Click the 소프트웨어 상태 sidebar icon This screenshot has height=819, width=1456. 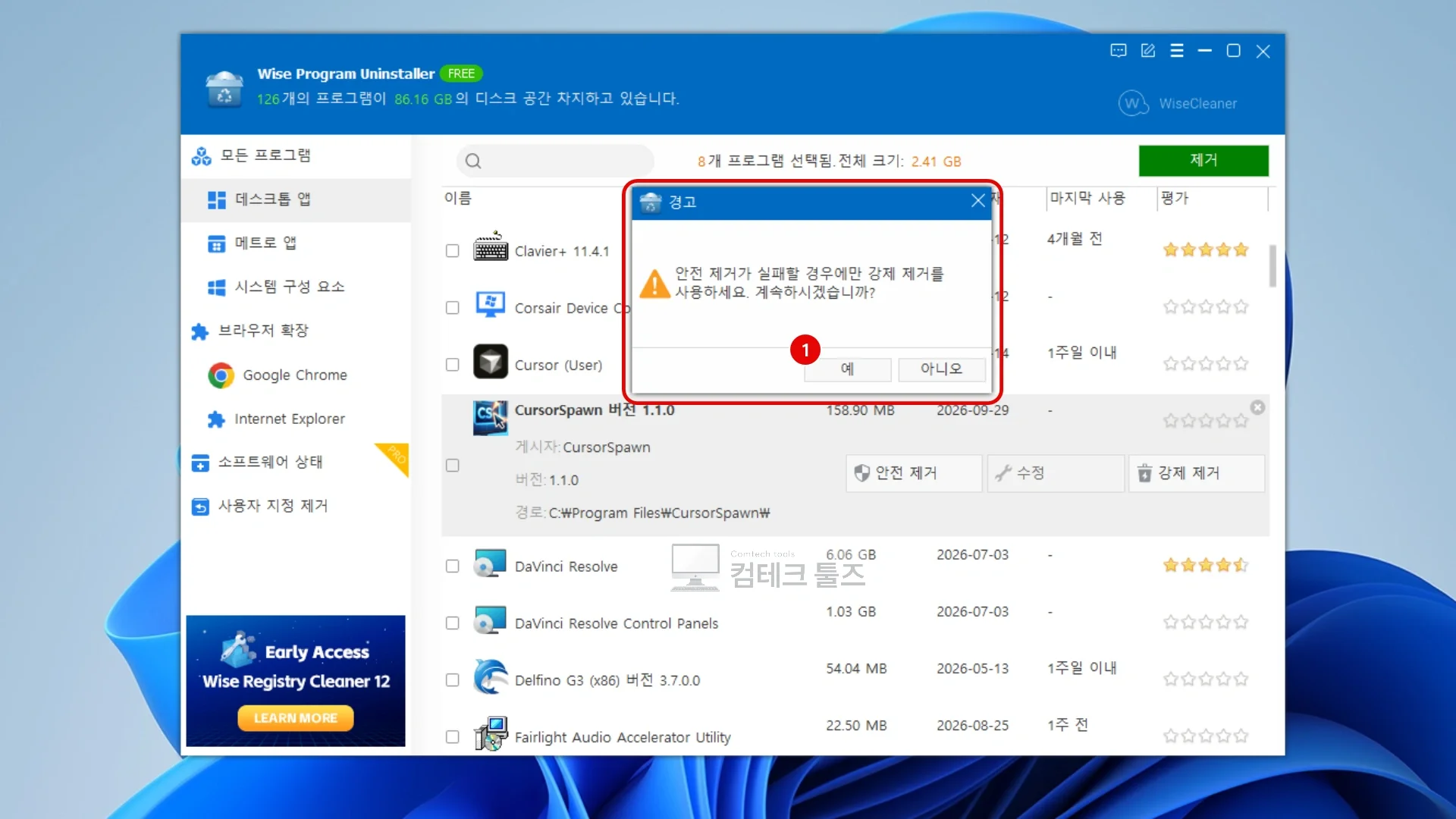[x=200, y=463]
